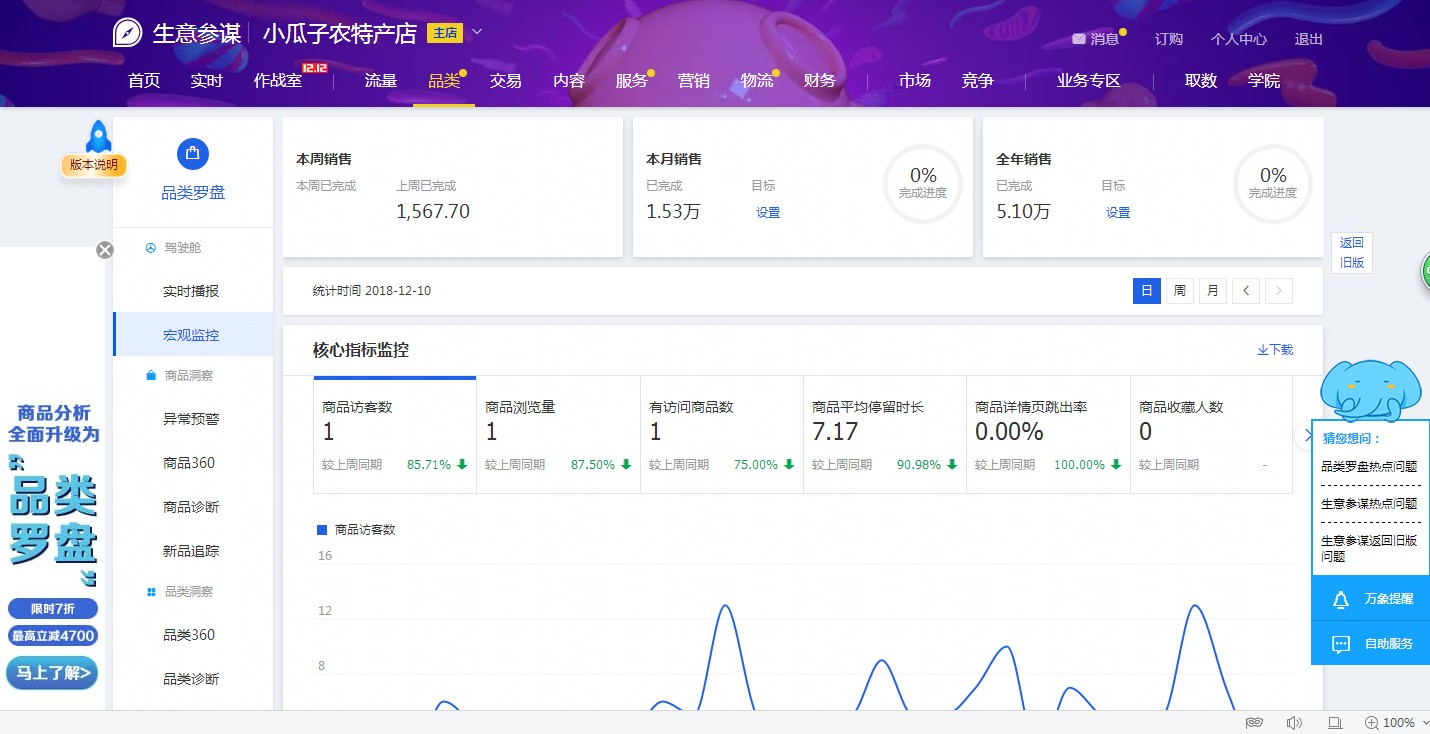1430x734 pixels.
Task: Open 品类诊断 in the sidebar
Action: click(191, 679)
